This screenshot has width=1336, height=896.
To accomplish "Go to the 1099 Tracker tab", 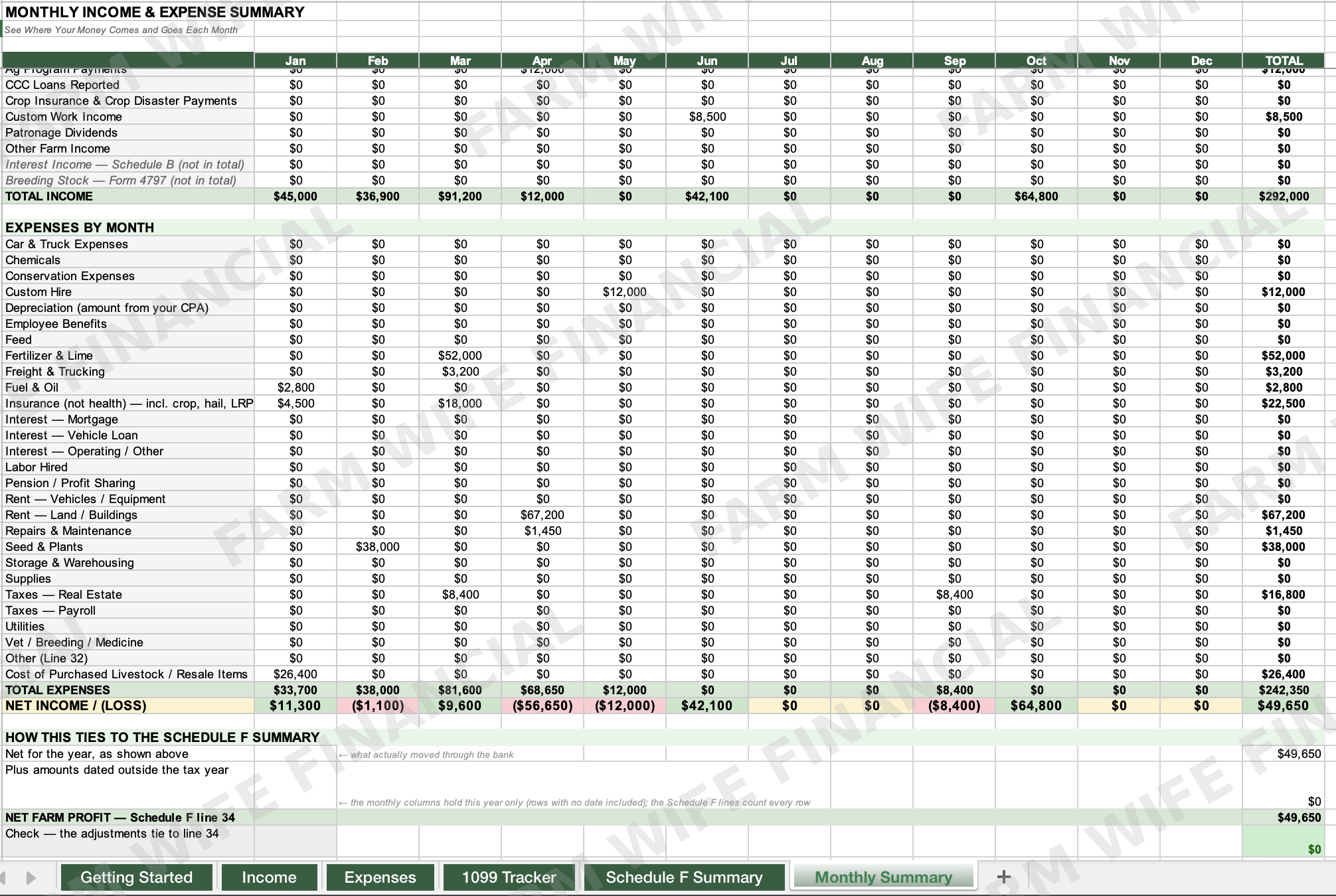I will click(x=509, y=877).
